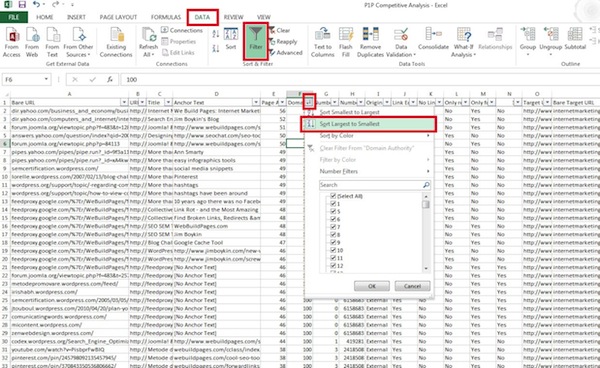Open Anchor Text column filter dropdown

256,103
